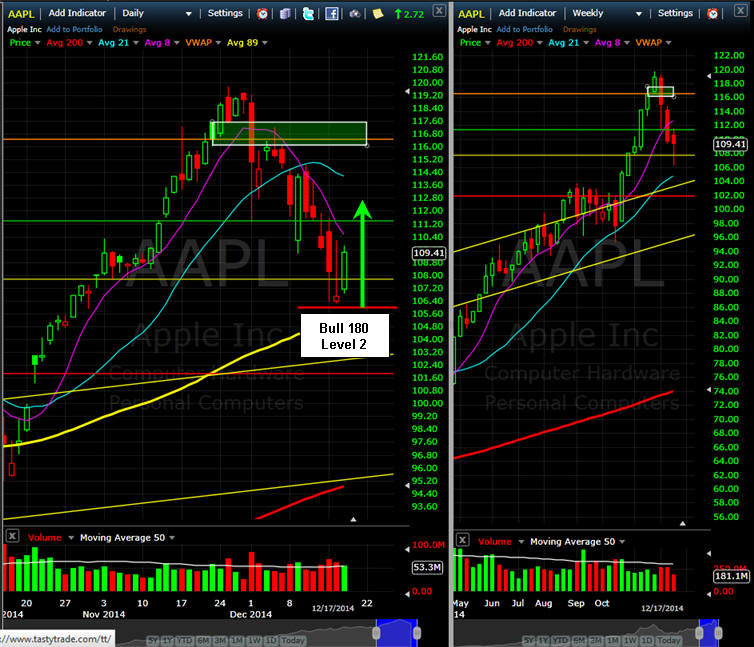754x647 pixels.
Task: Click the 109.41 price label on Daily chart
Action: [429, 253]
